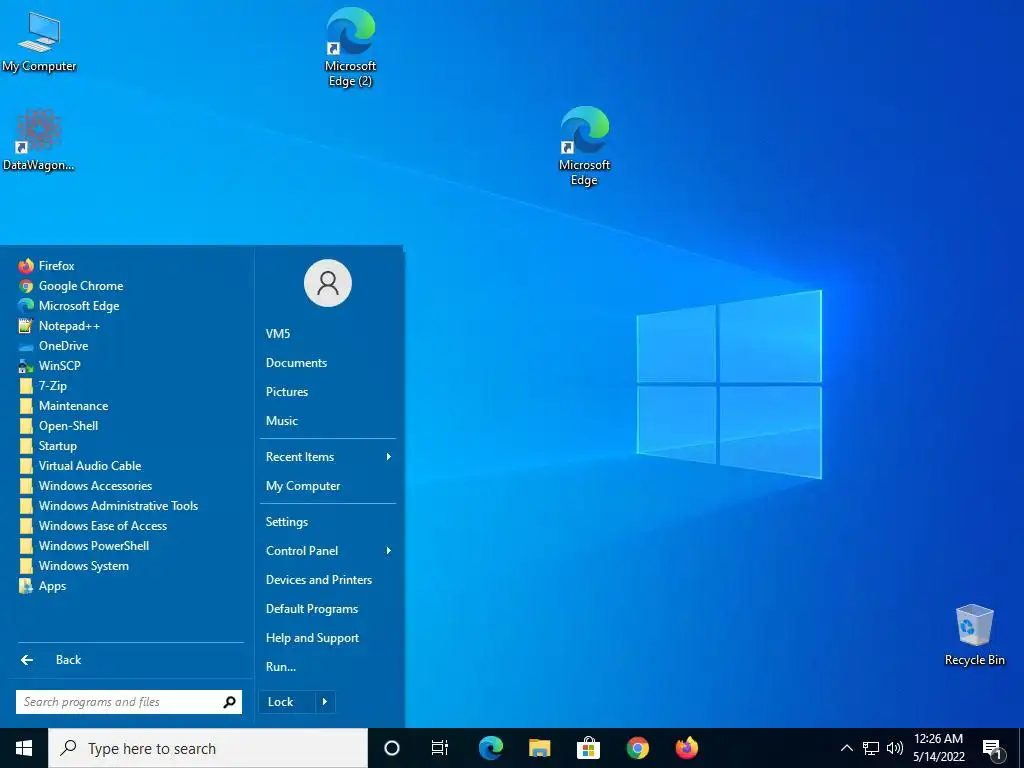Select the Microsoft Edge desktop shortcut

click(584, 146)
